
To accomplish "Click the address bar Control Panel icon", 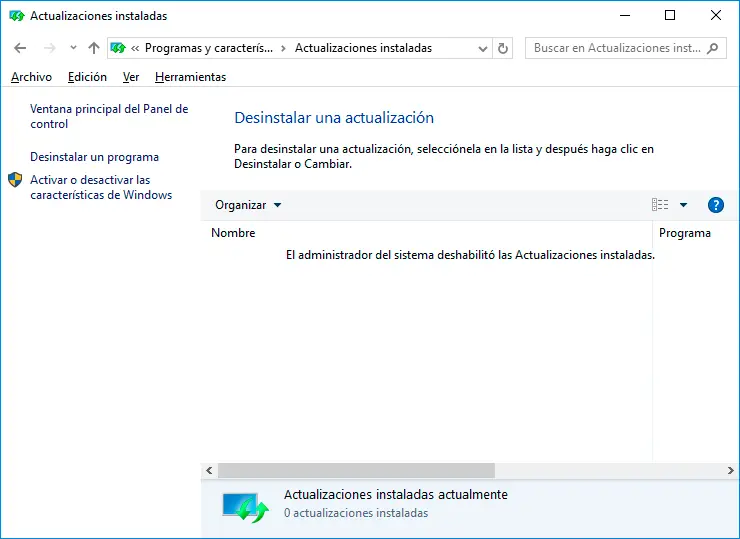I will [118, 48].
